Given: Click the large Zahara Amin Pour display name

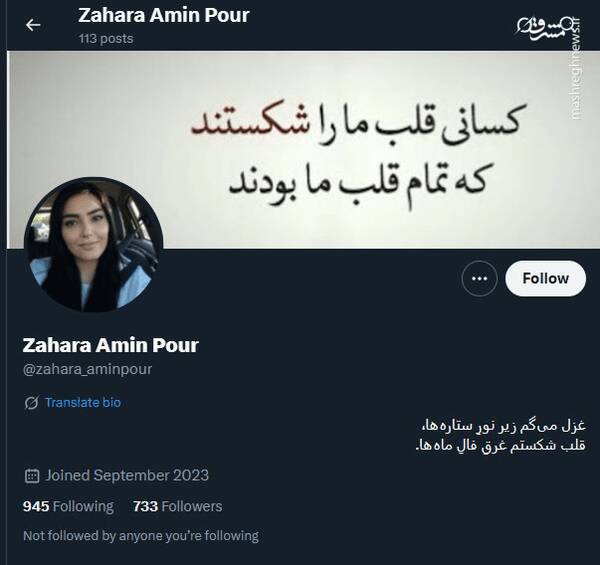Looking at the screenshot, I should (111, 345).
